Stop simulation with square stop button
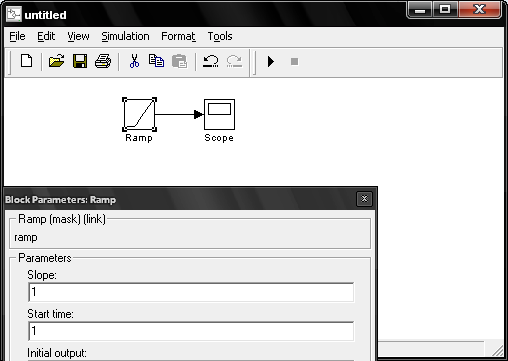 point(294,62)
